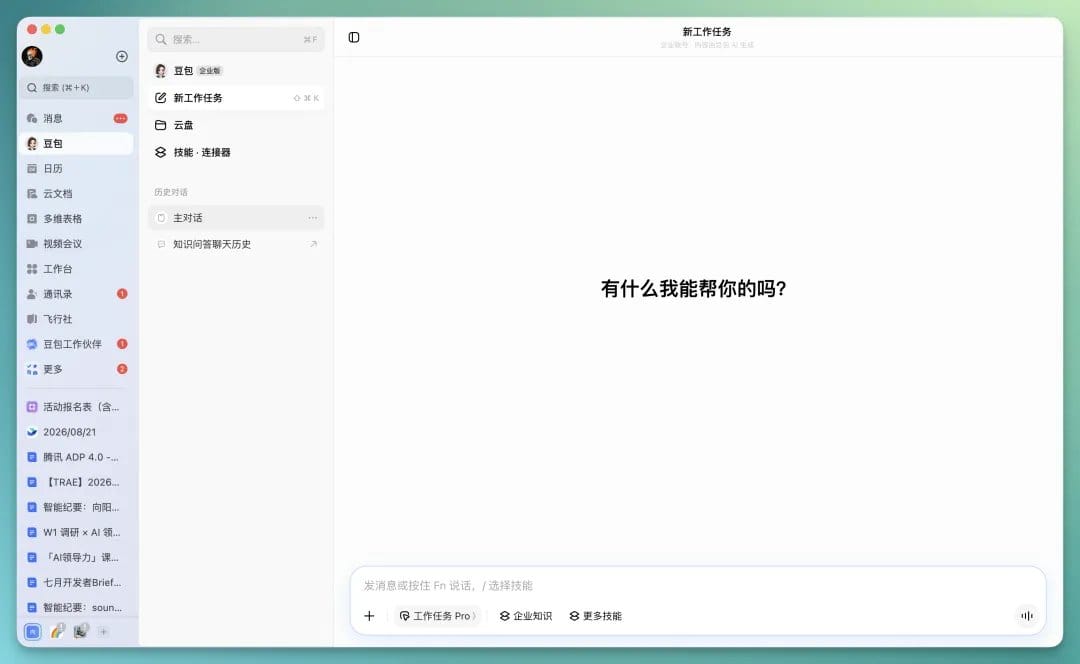Screen dimensions: 1080x664
Task: Open pinned doc 腾讯 ADP 4.0
Action: (76, 457)
